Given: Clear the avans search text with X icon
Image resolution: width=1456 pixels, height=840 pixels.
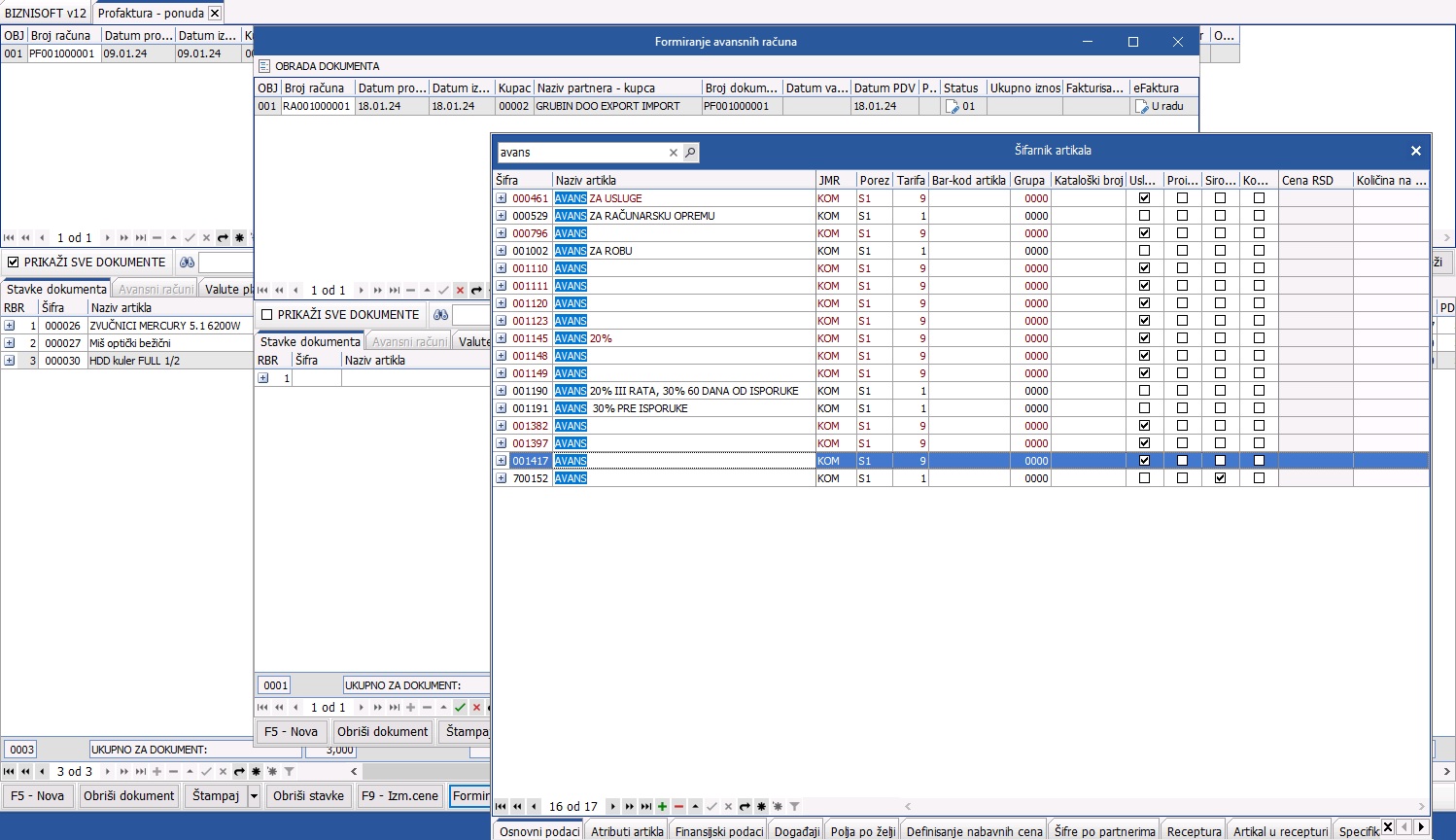Looking at the screenshot, I should click(x=673, y=153).
